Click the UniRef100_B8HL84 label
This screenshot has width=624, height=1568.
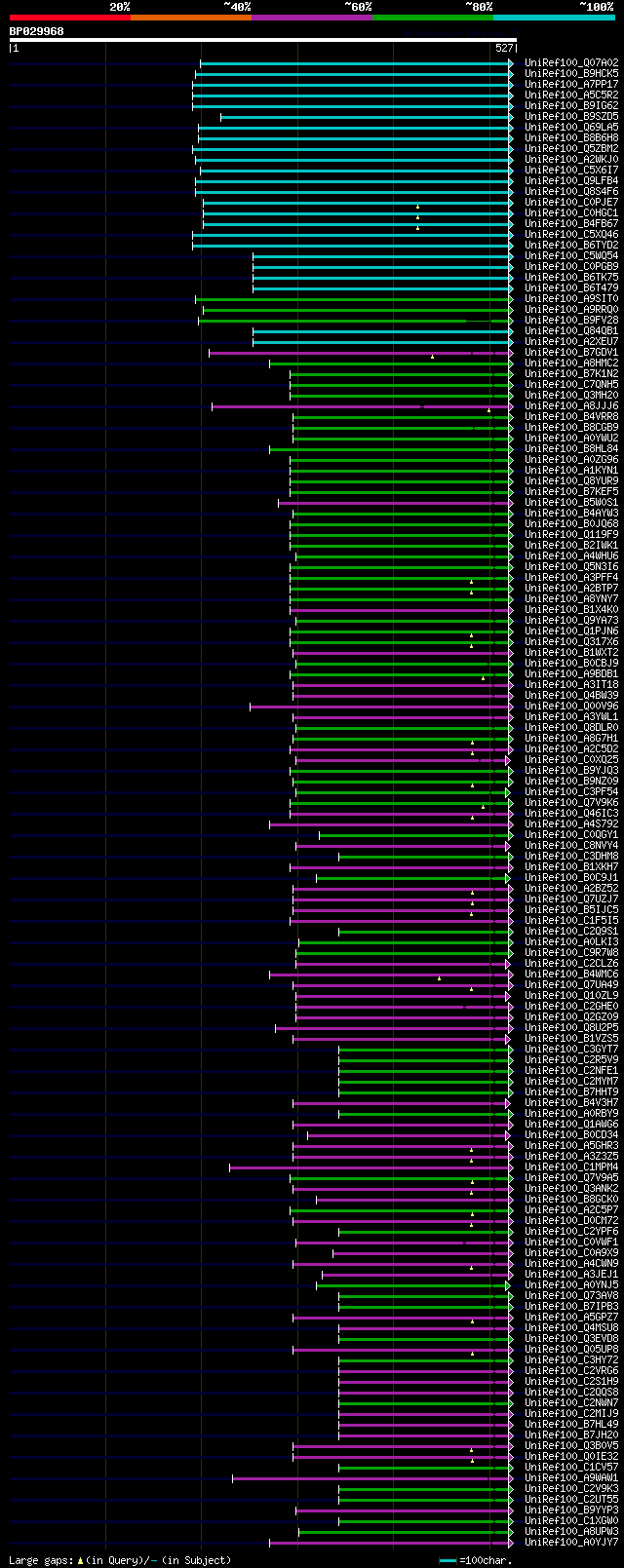[x=571, y=449]
